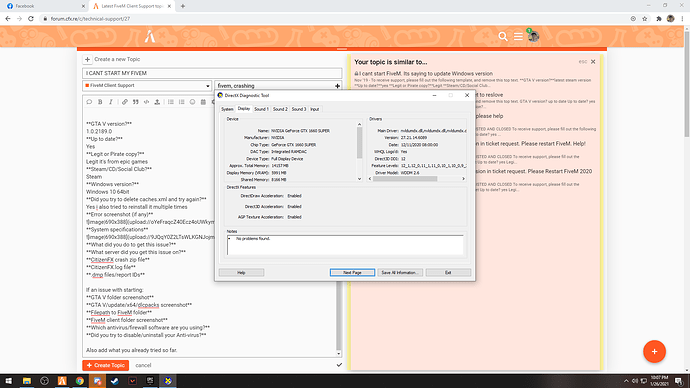Insert blockquote with the quotes icon
The image size is (690, 388).
[x=136, y=102]
